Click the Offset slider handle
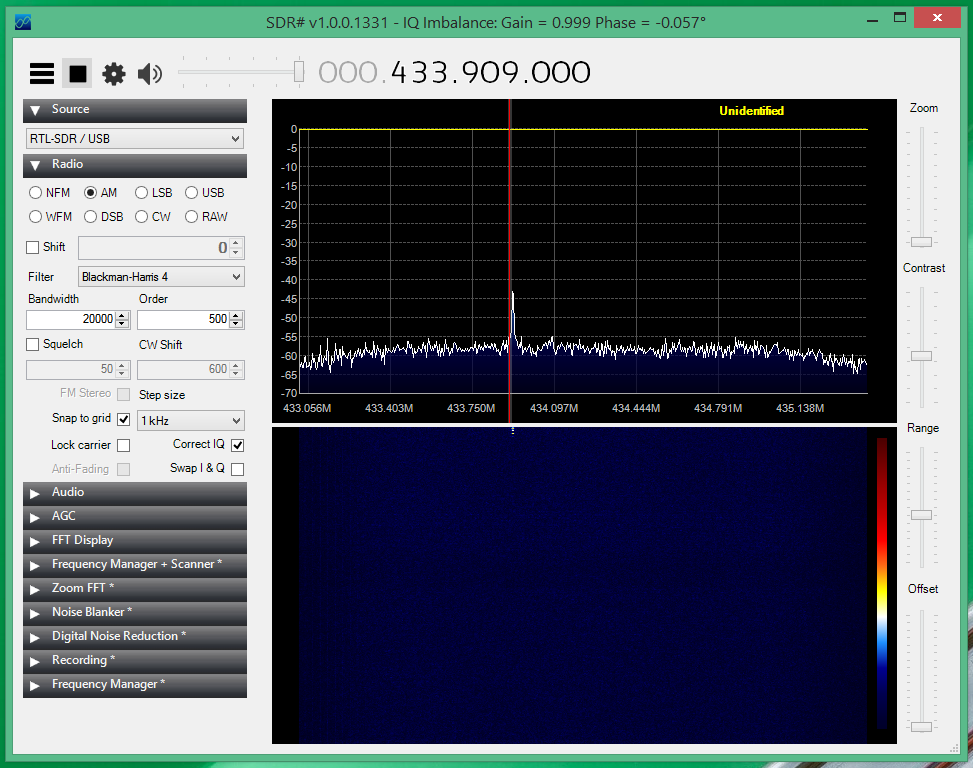The height and width of the screenshot is (768, 973). tap(921, 727)
